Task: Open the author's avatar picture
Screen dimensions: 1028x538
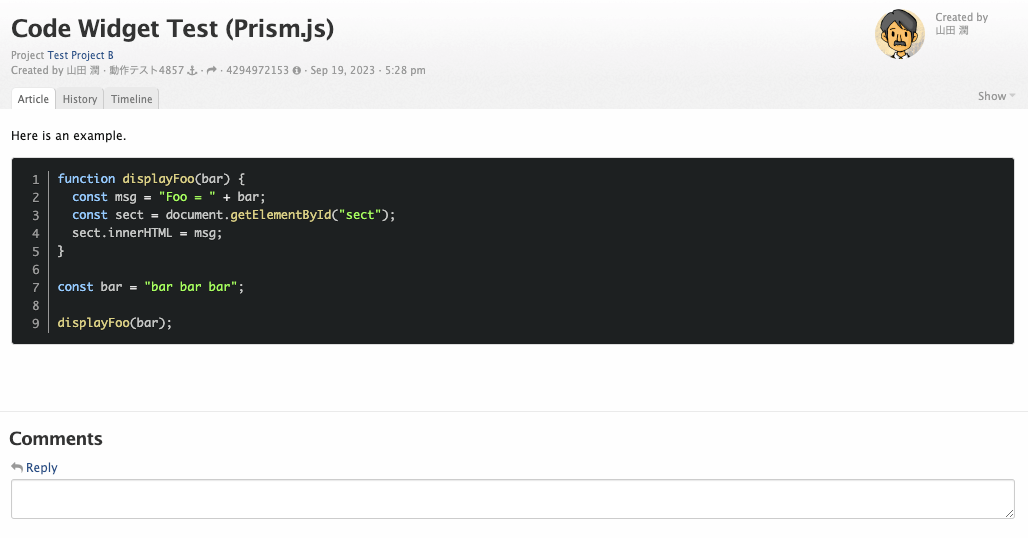Action: pos(899,35)
